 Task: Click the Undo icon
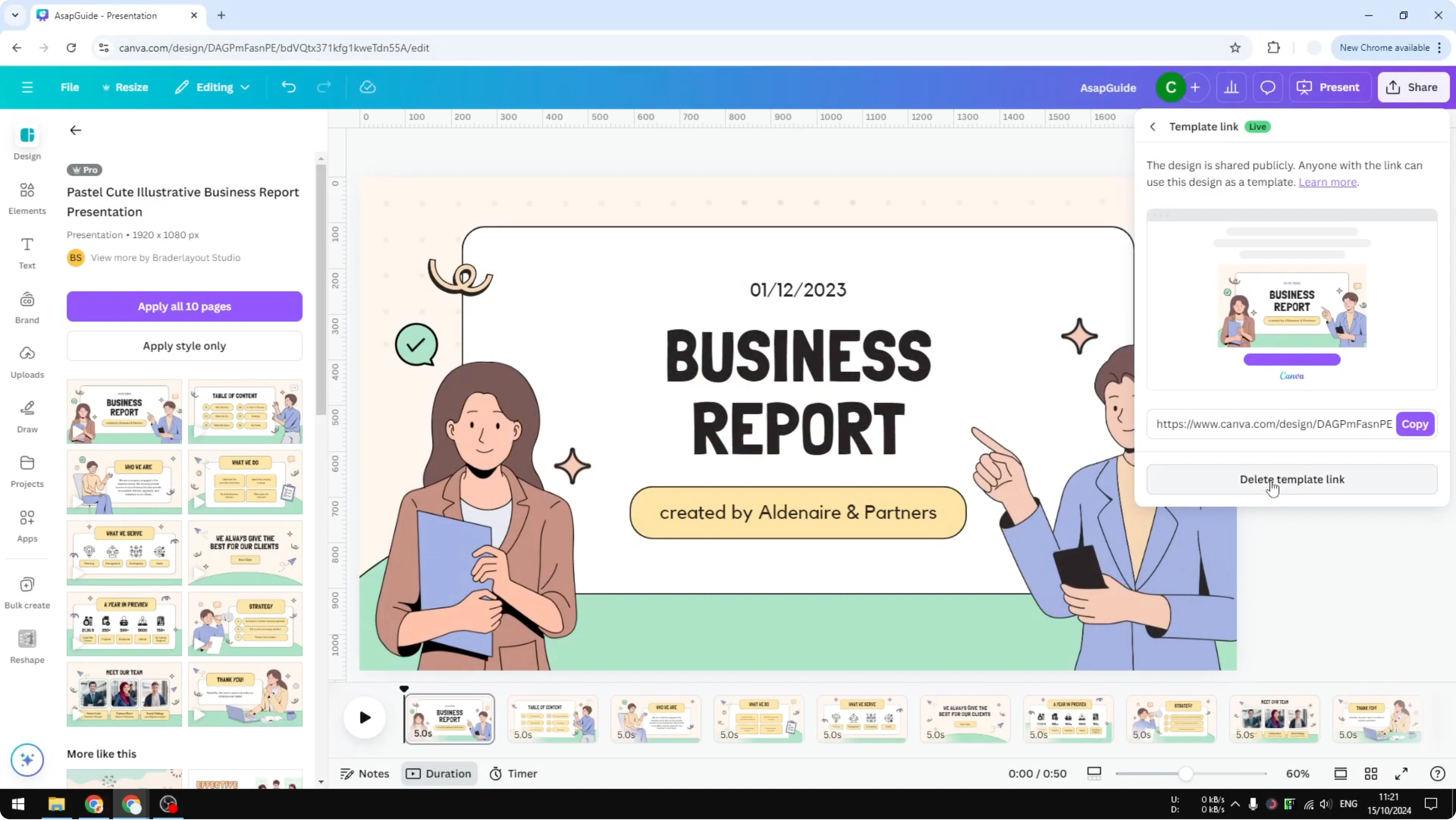point(288,86)
